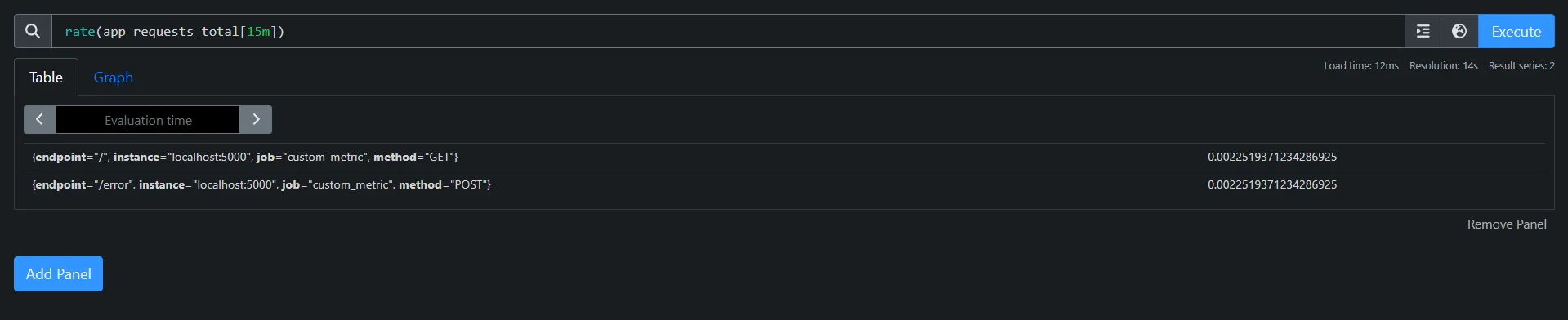The width and height of the screenshot is (1568, 320).
Task: Open the metrics explorer globe icon
Action: [x=1459, y=31]
